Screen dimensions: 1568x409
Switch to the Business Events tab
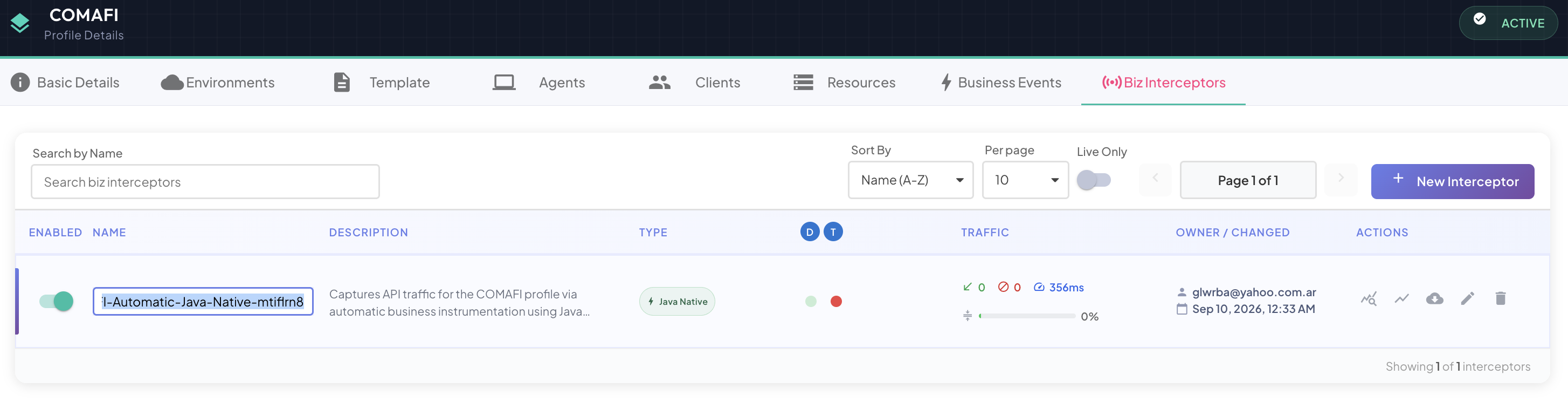point(1001,83)
